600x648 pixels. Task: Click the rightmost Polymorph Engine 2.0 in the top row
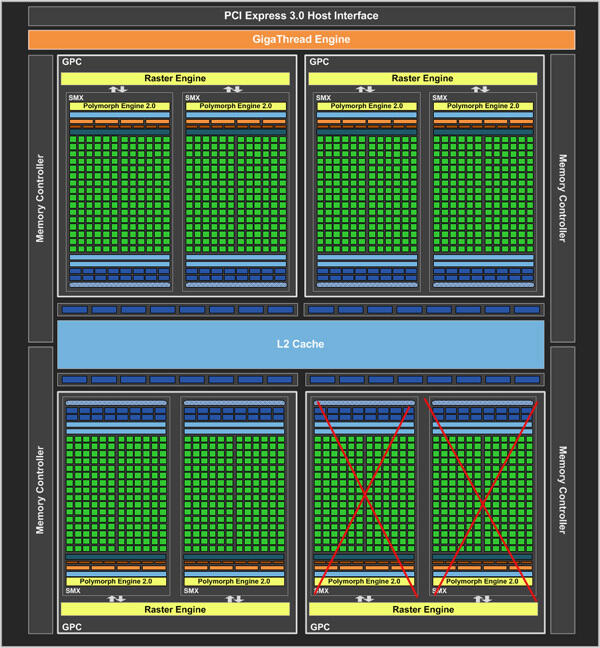click(x=483, y=106)
